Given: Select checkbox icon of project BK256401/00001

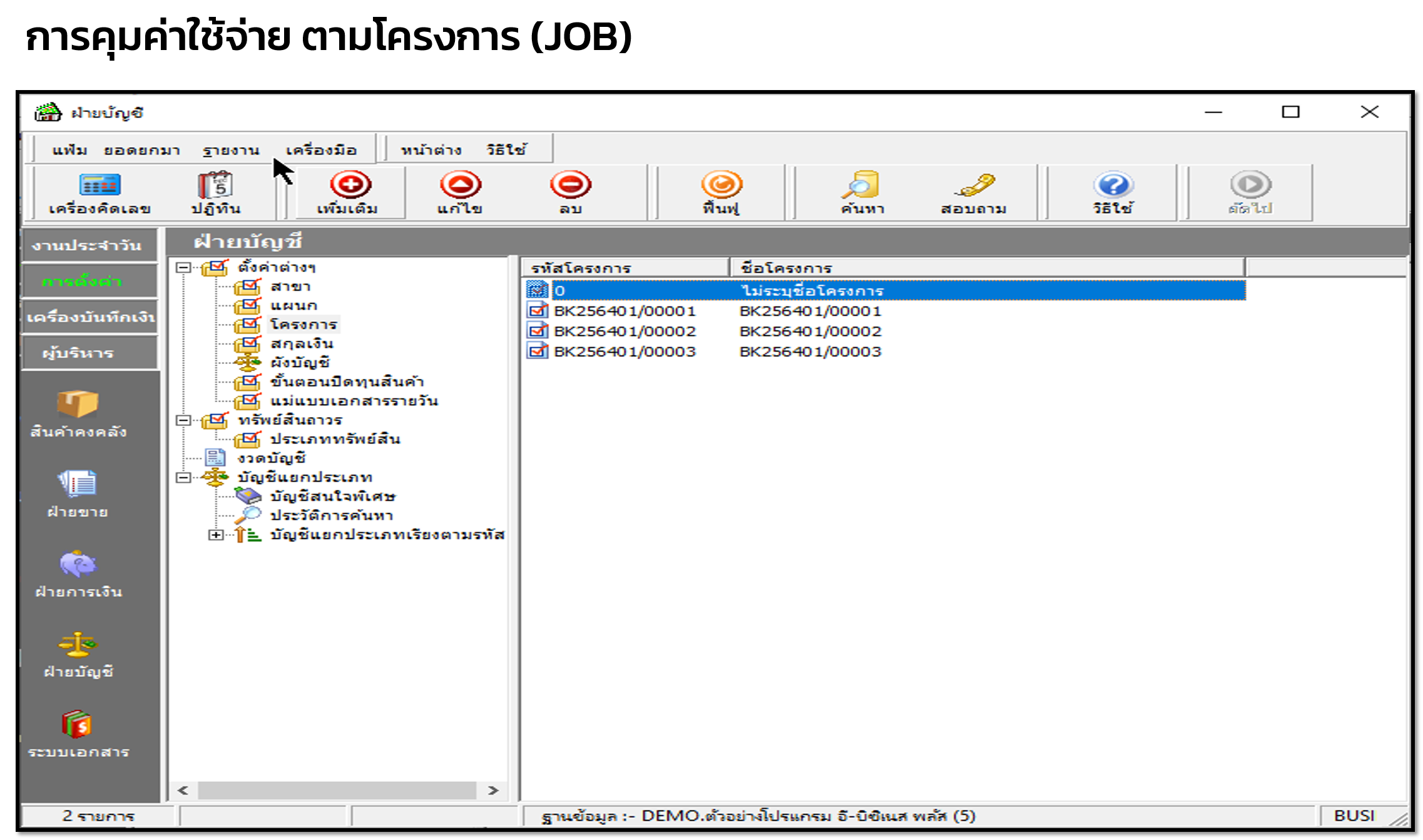Looking at the screenshot, I should 537,311.
